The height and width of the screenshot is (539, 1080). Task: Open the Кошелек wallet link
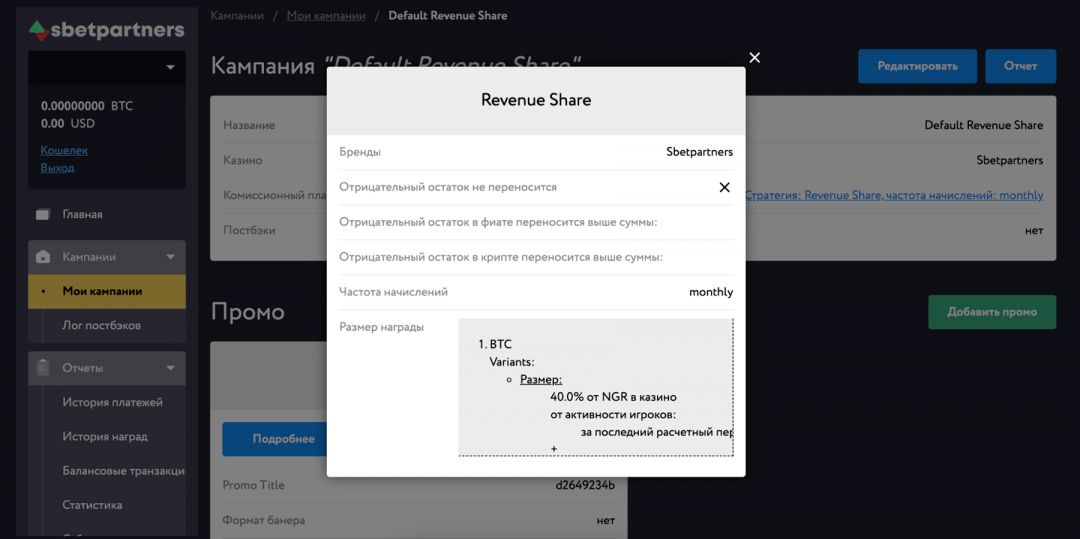coord(64,150)
